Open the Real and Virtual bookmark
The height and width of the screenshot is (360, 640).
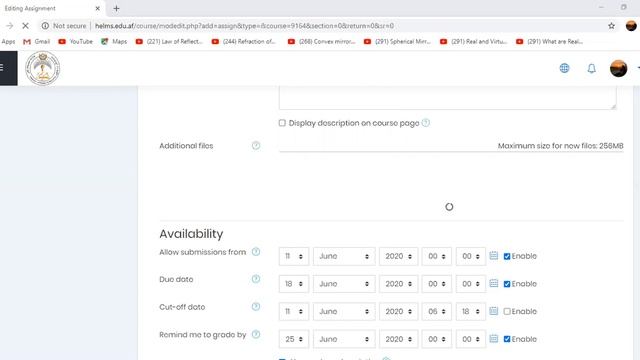pos(473,42)
